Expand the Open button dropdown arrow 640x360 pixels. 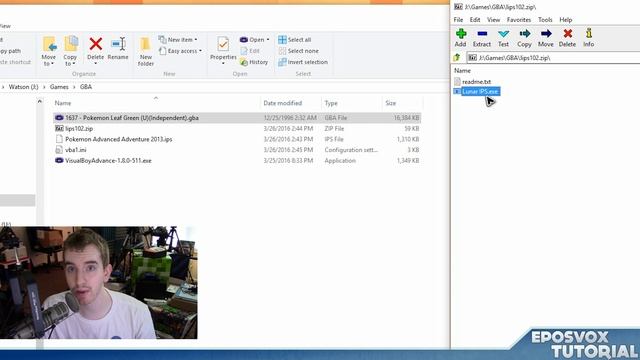268,40
